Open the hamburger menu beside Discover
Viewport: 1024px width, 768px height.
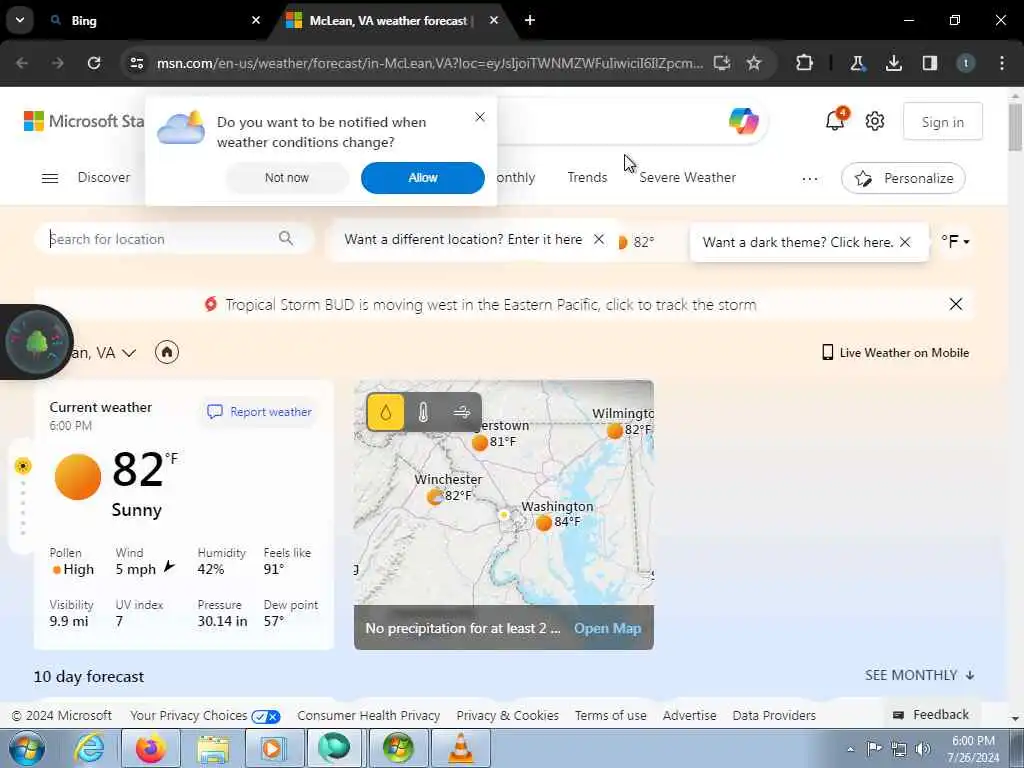[x=50, y=178]
